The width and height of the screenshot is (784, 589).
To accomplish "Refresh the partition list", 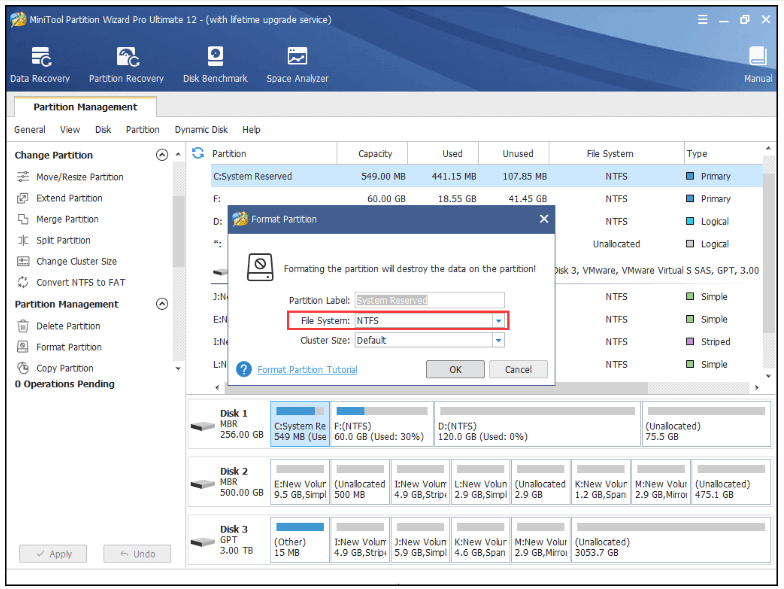I will (x=198, y=153).
